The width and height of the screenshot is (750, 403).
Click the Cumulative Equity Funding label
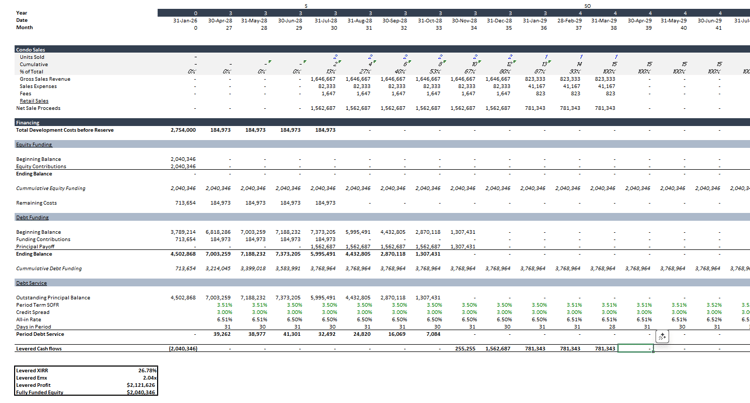click(x=51, y=188)
